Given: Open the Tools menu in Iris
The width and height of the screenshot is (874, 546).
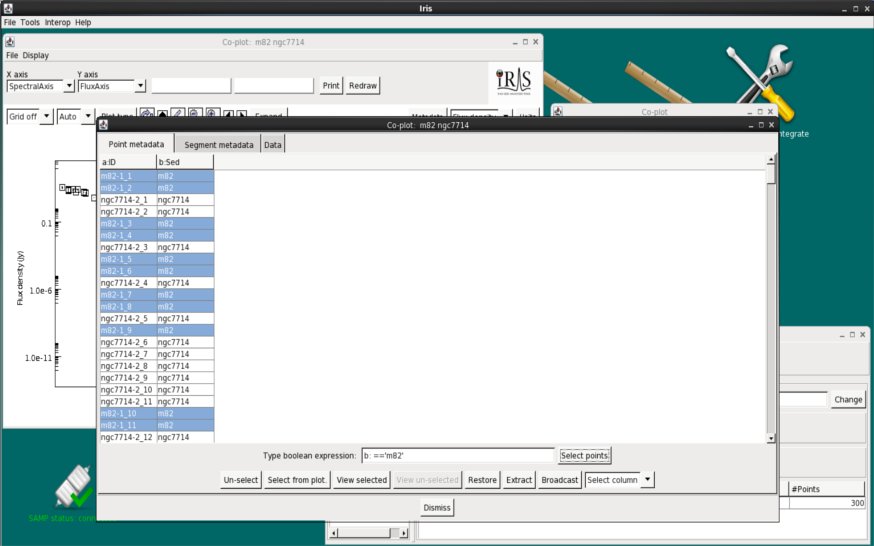Looking at the screenshot, I should tap(30, 22).
